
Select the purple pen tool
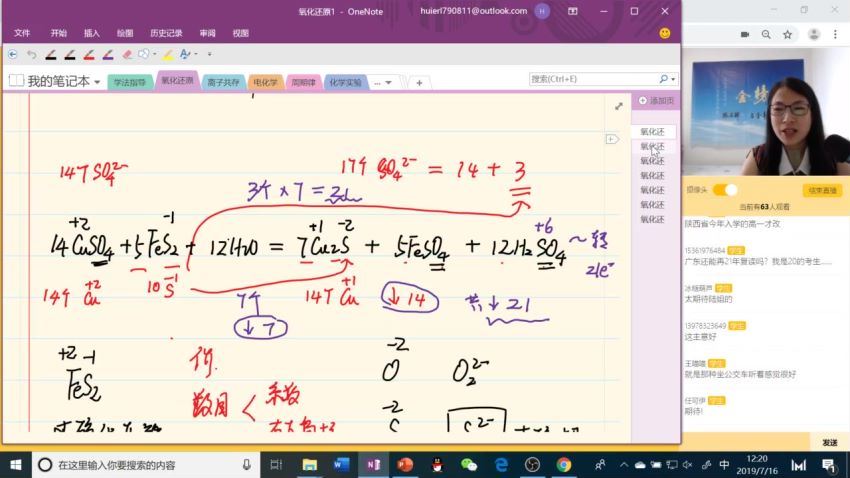[108, 54]
